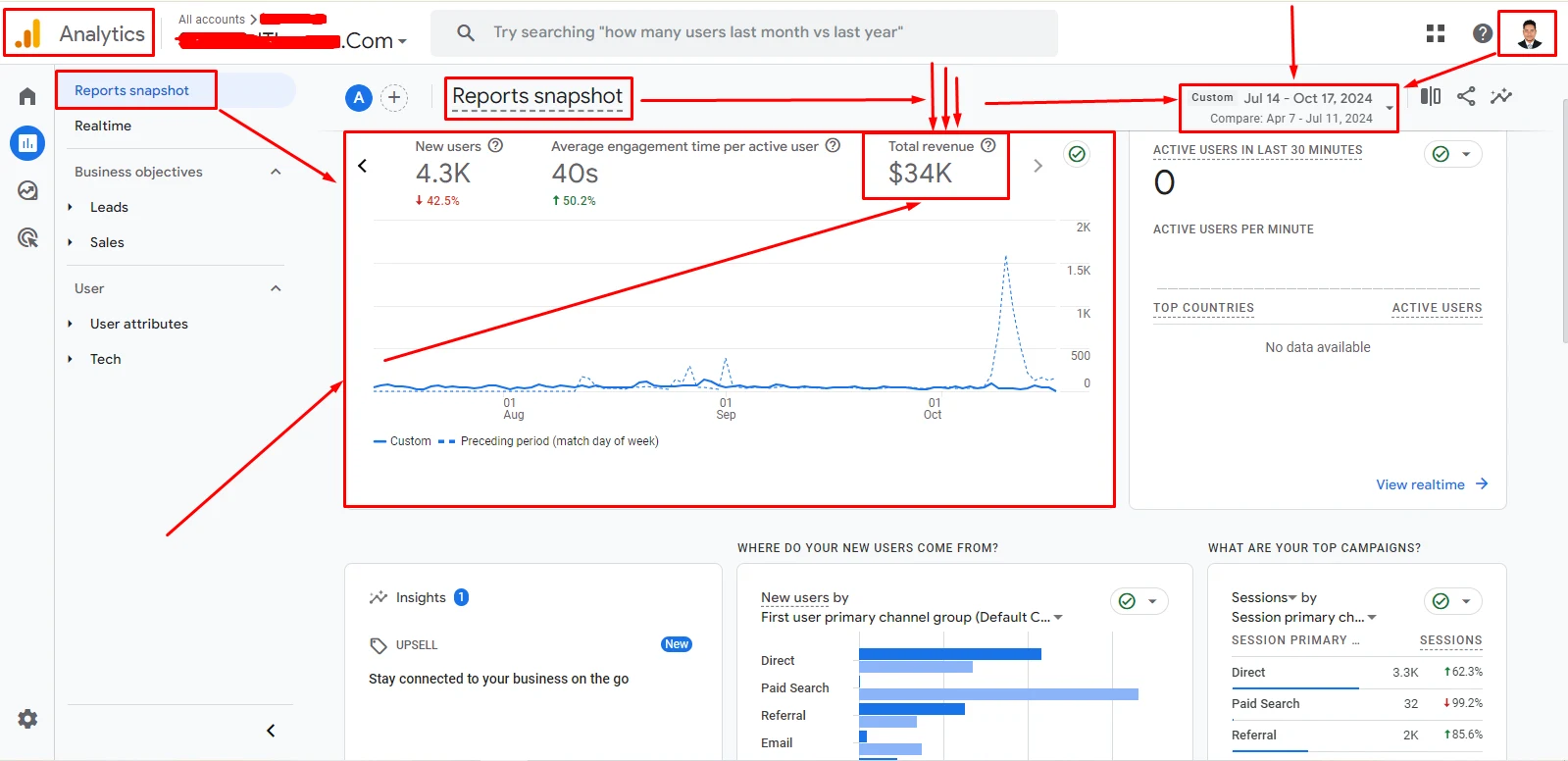This screenshot has height=761, width=1568.
Task: Open the Explore icon in left rail
Action: point(27,190)
